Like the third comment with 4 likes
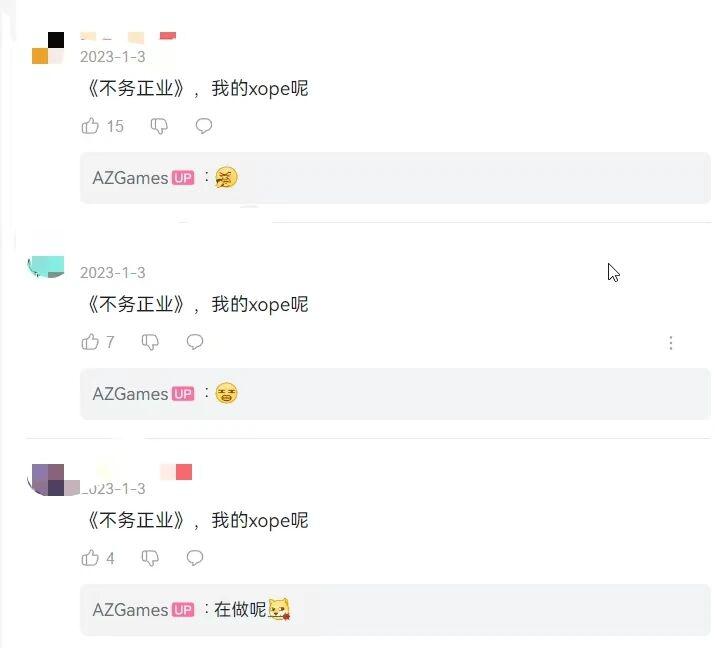This screenshot has height=648, width=728. (x=90, y=558)
